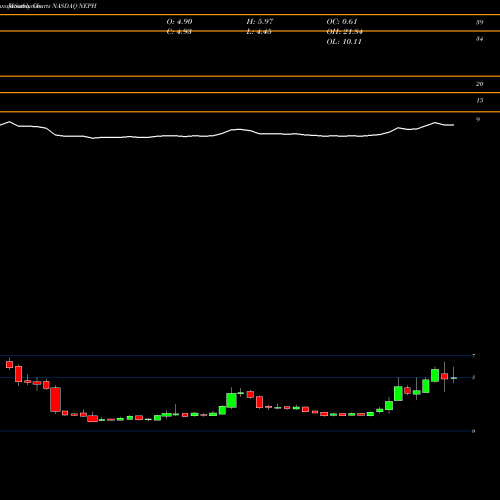Click the '7' lower axis label
The width and height of the screenshot is (500, 500).
(473, 356)
